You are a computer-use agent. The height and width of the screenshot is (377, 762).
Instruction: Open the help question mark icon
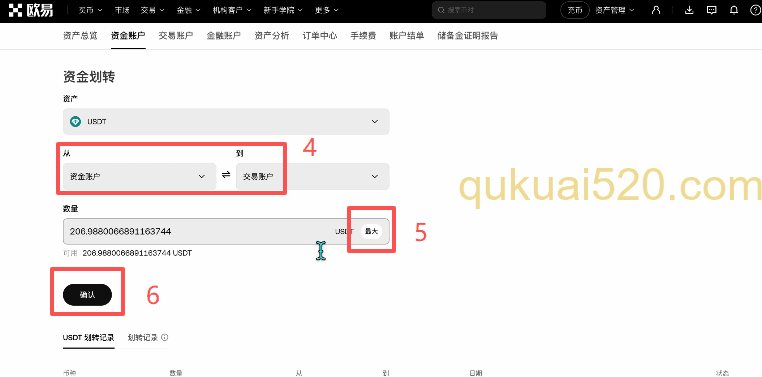pyautogui.click(x=755, y=10)
